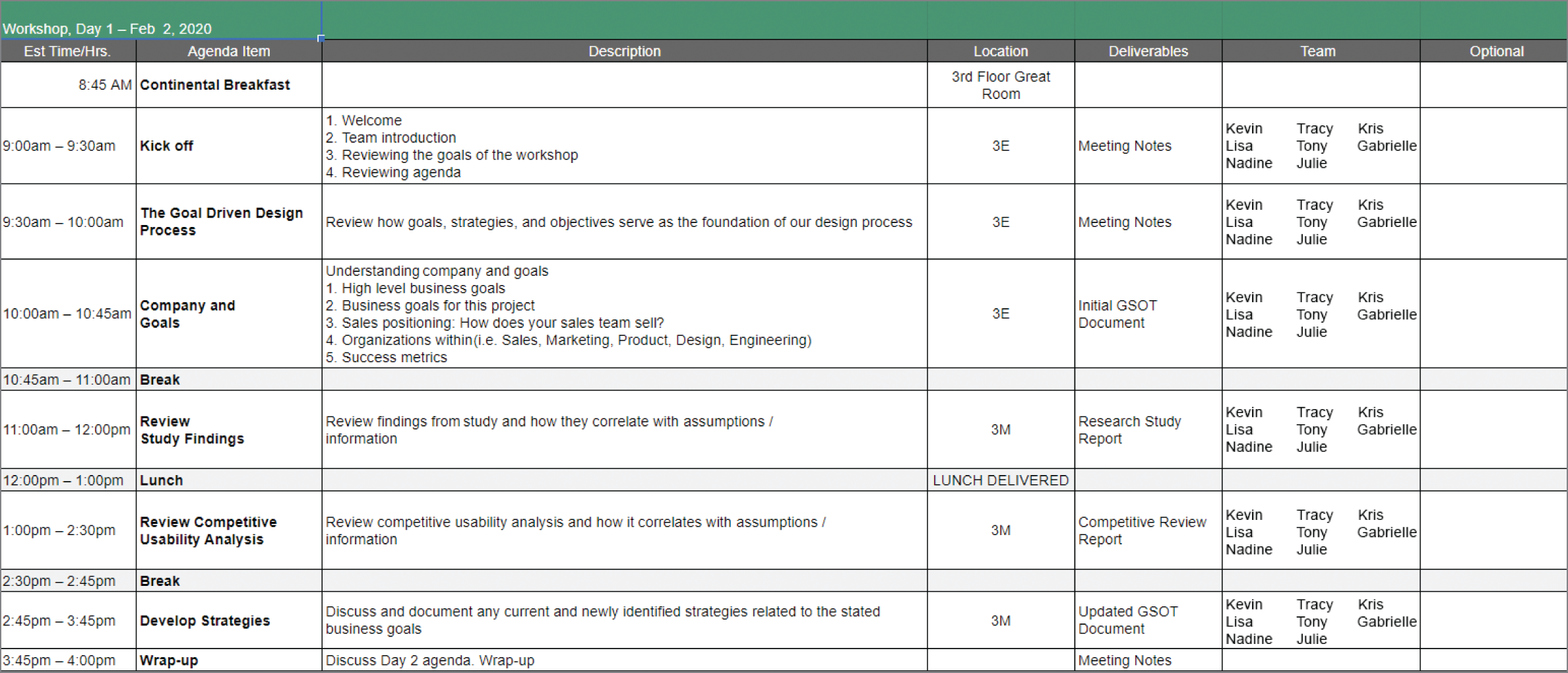
Task: Click the fill handle on the selected title cell
Action: click(x=321, y=38)
